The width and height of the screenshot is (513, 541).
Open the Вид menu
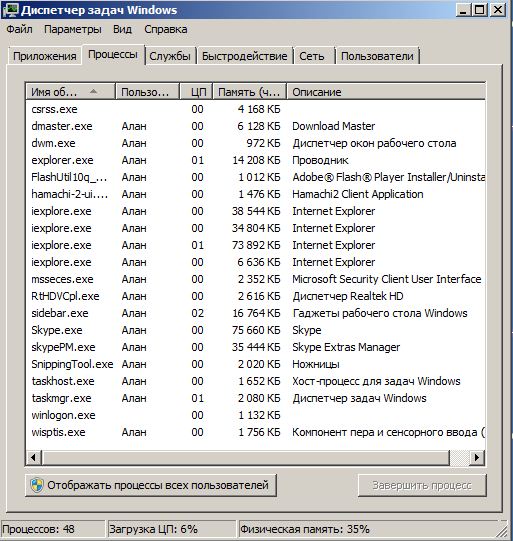pos(122,29)
